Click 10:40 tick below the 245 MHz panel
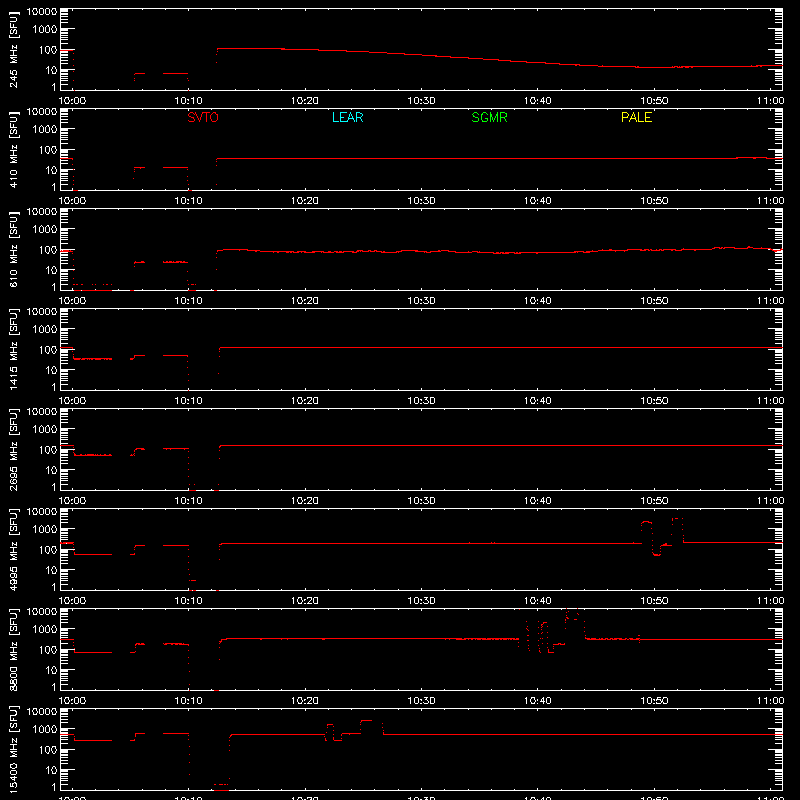The image size is (800, 800). (x=538, y=101)
